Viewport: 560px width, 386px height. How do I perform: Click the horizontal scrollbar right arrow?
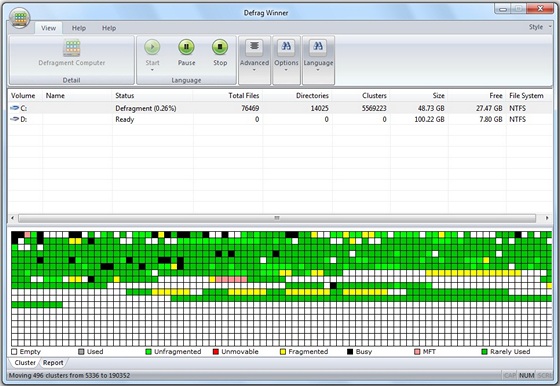pyautogui.click(x=547, y=218)
